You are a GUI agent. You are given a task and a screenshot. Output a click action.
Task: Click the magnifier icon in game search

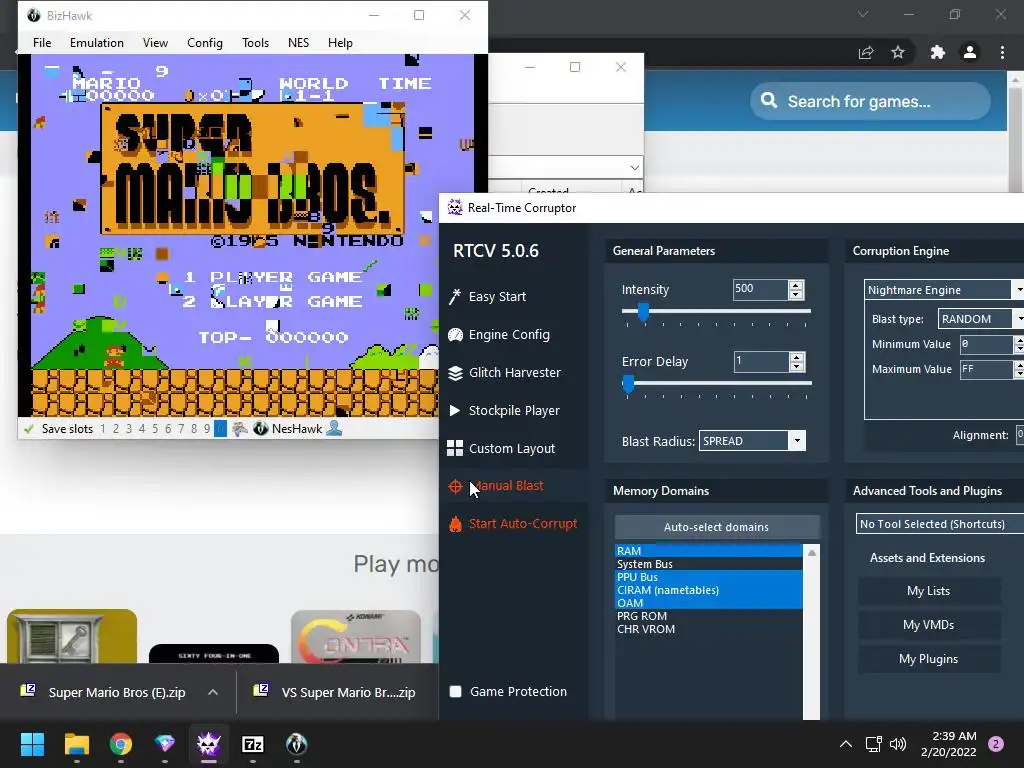(769, 101)
